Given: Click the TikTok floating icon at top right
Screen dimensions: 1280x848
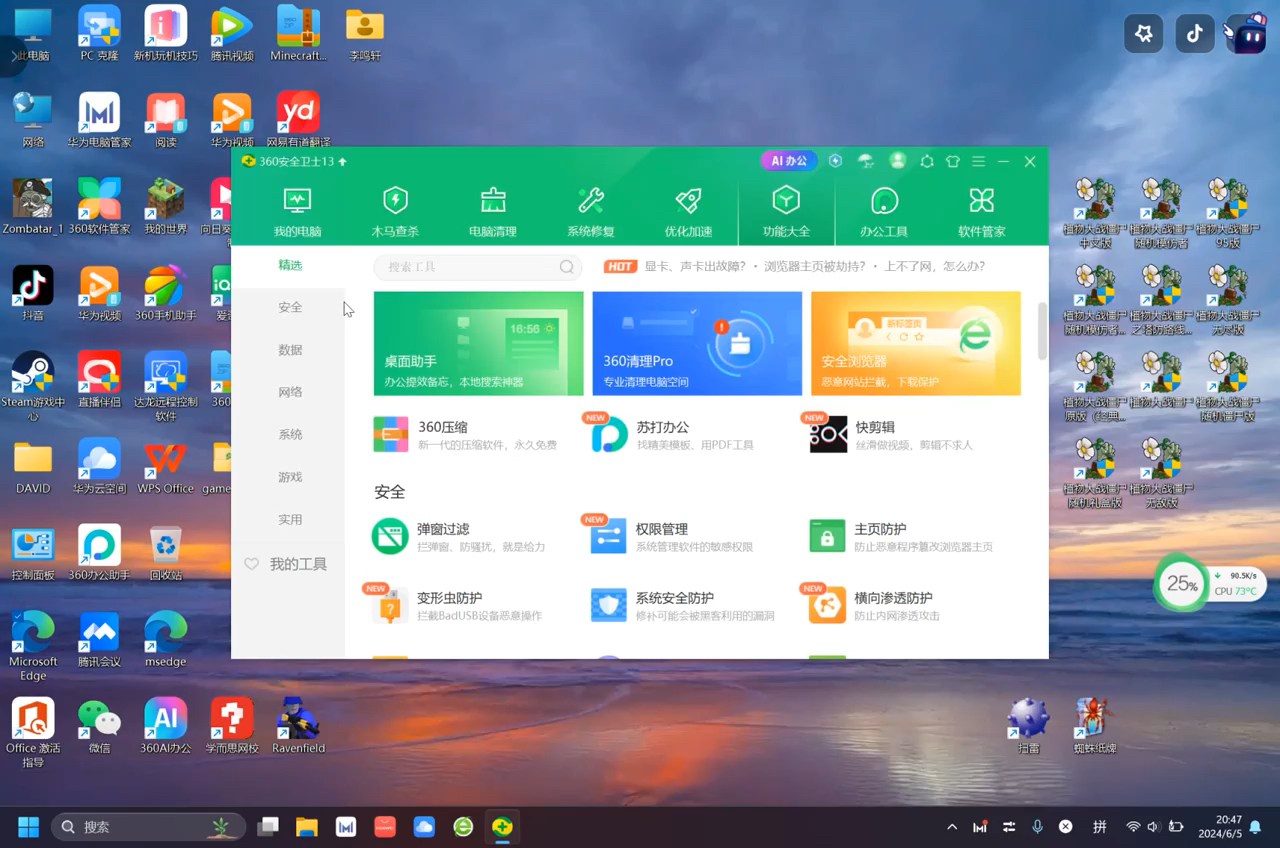Looking at the screenshot, I should (x=1194, y=33).
